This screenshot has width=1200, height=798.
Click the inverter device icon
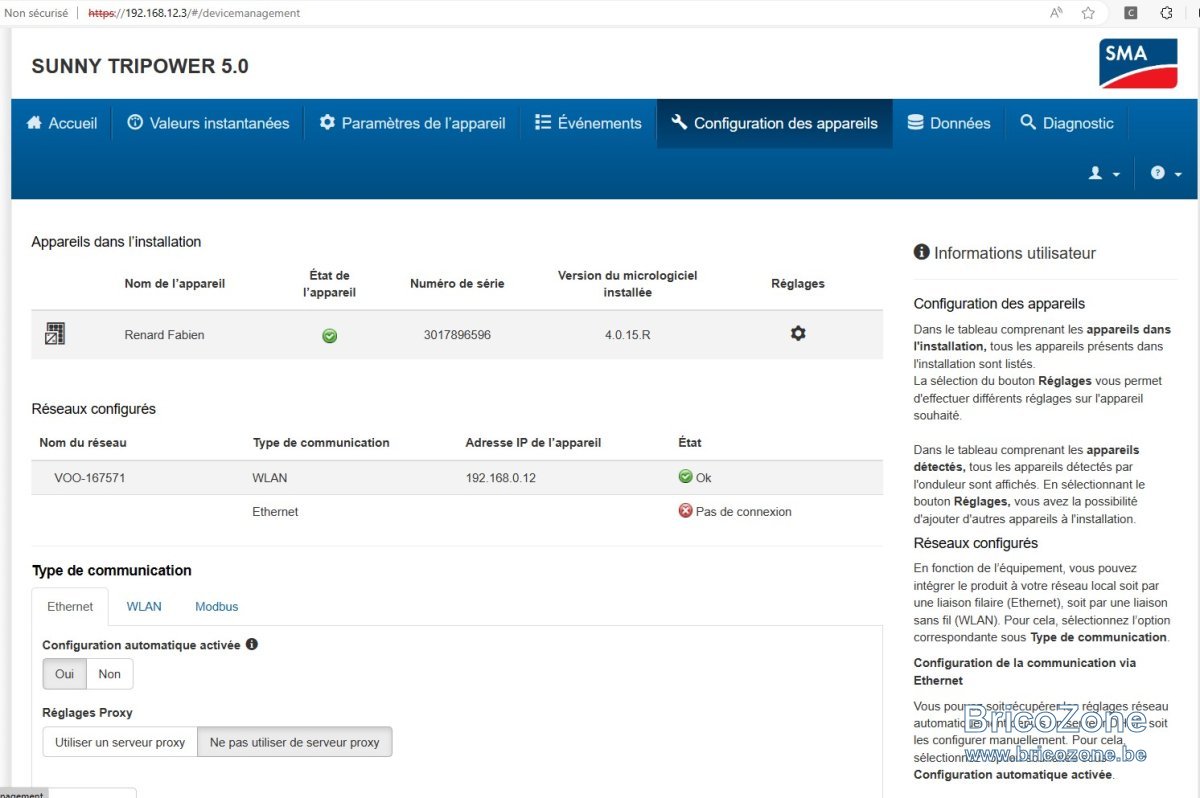pyautogui.click(x=55, y=334)
